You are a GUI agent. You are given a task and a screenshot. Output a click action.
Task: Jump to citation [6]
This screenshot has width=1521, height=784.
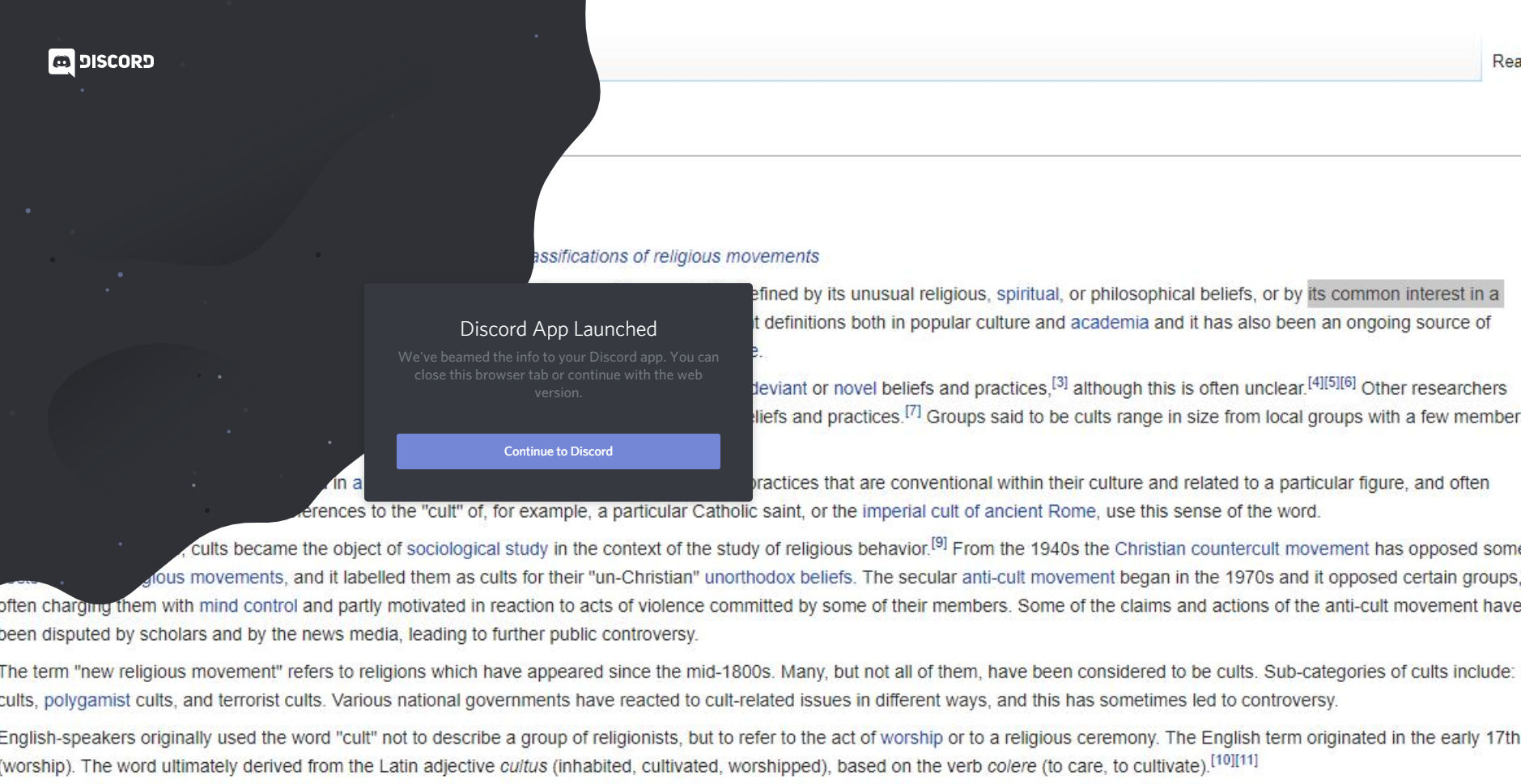pyautogui.click(x=1348, y=383)
